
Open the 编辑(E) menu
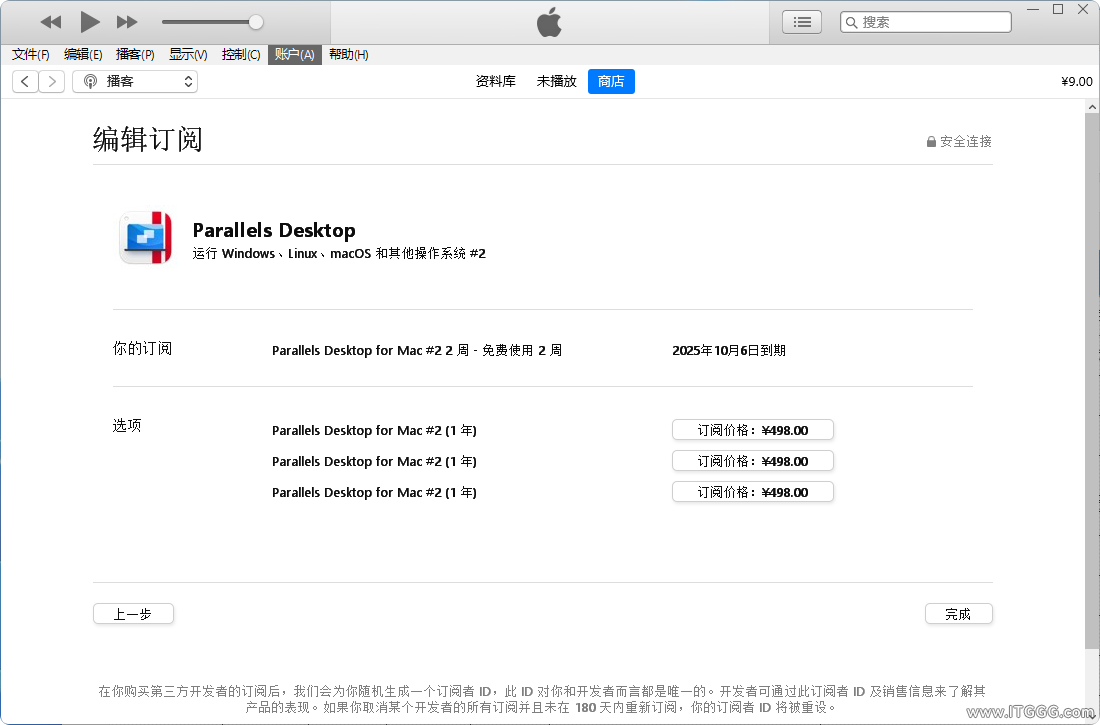pos(83,55)
